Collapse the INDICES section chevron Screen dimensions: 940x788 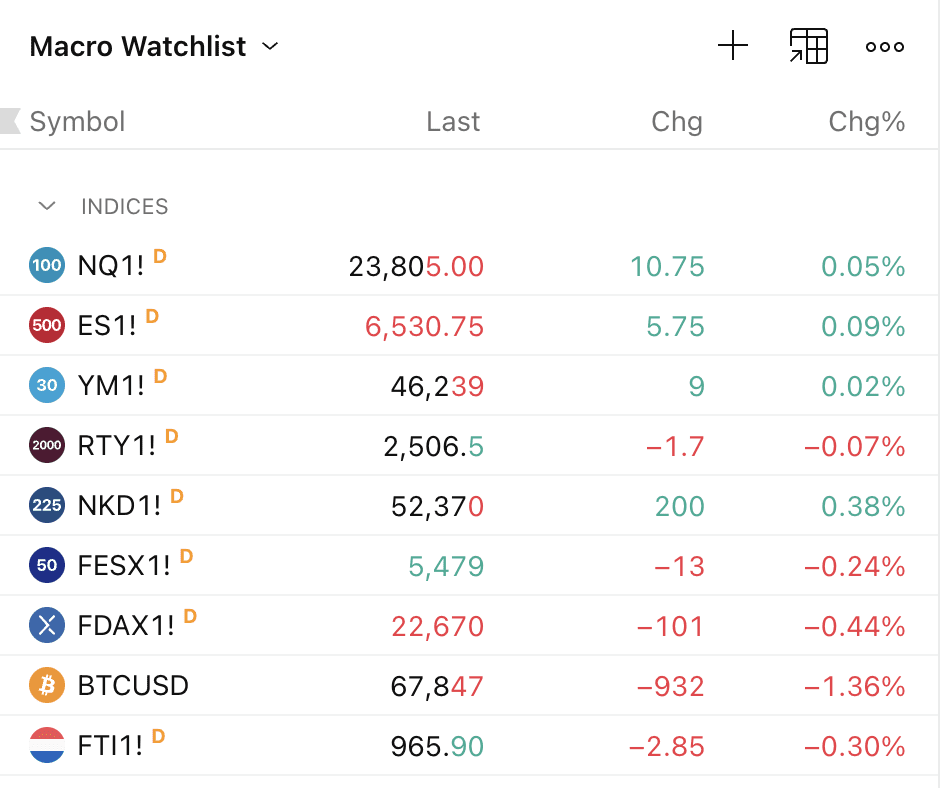(46, 207)
